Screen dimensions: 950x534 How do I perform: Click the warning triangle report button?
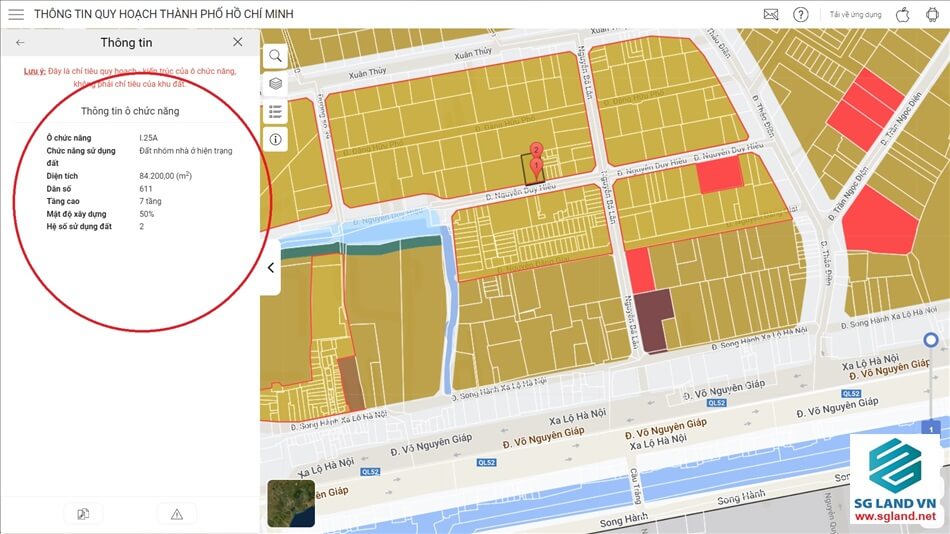tap(177, 514)
